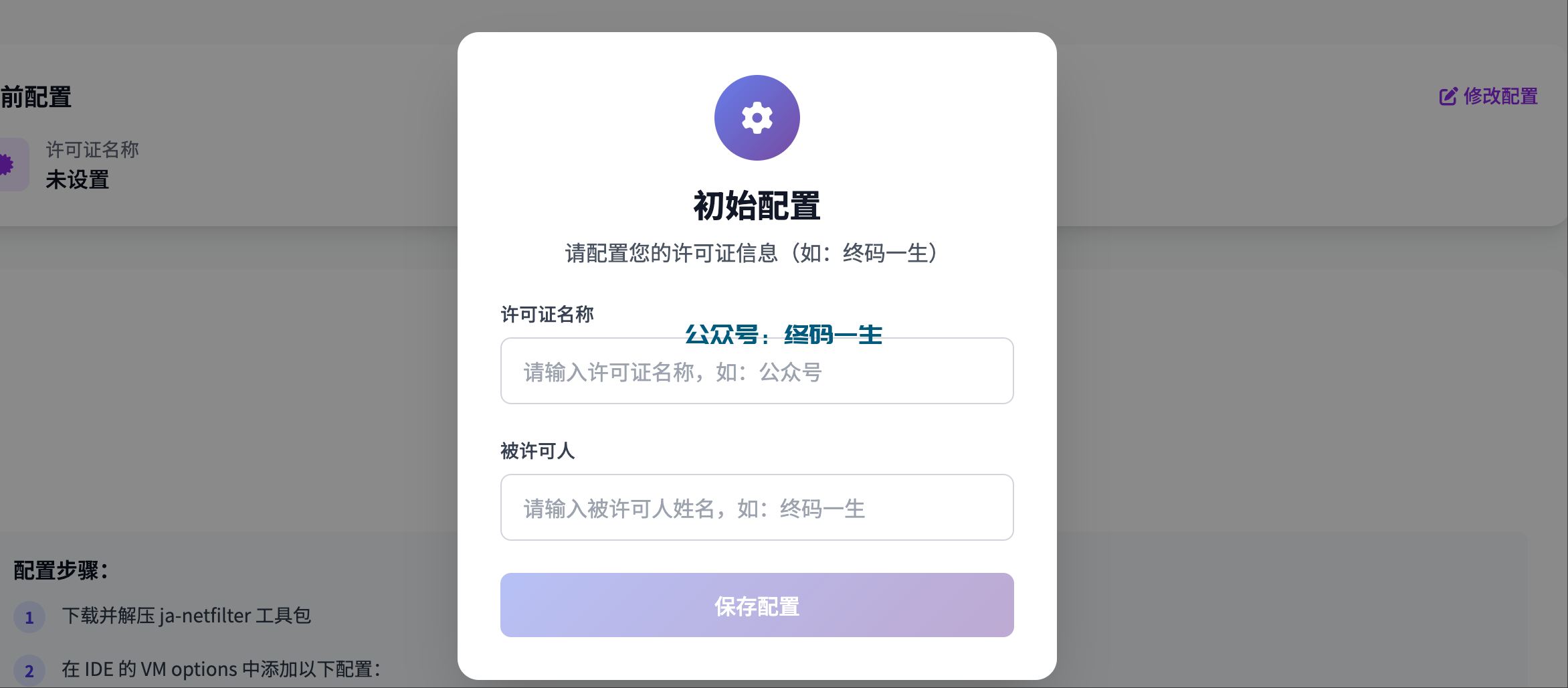Click the 许可证名称 label in the dialog
The image size is (1568, 688).
click(x=547, y=314)
